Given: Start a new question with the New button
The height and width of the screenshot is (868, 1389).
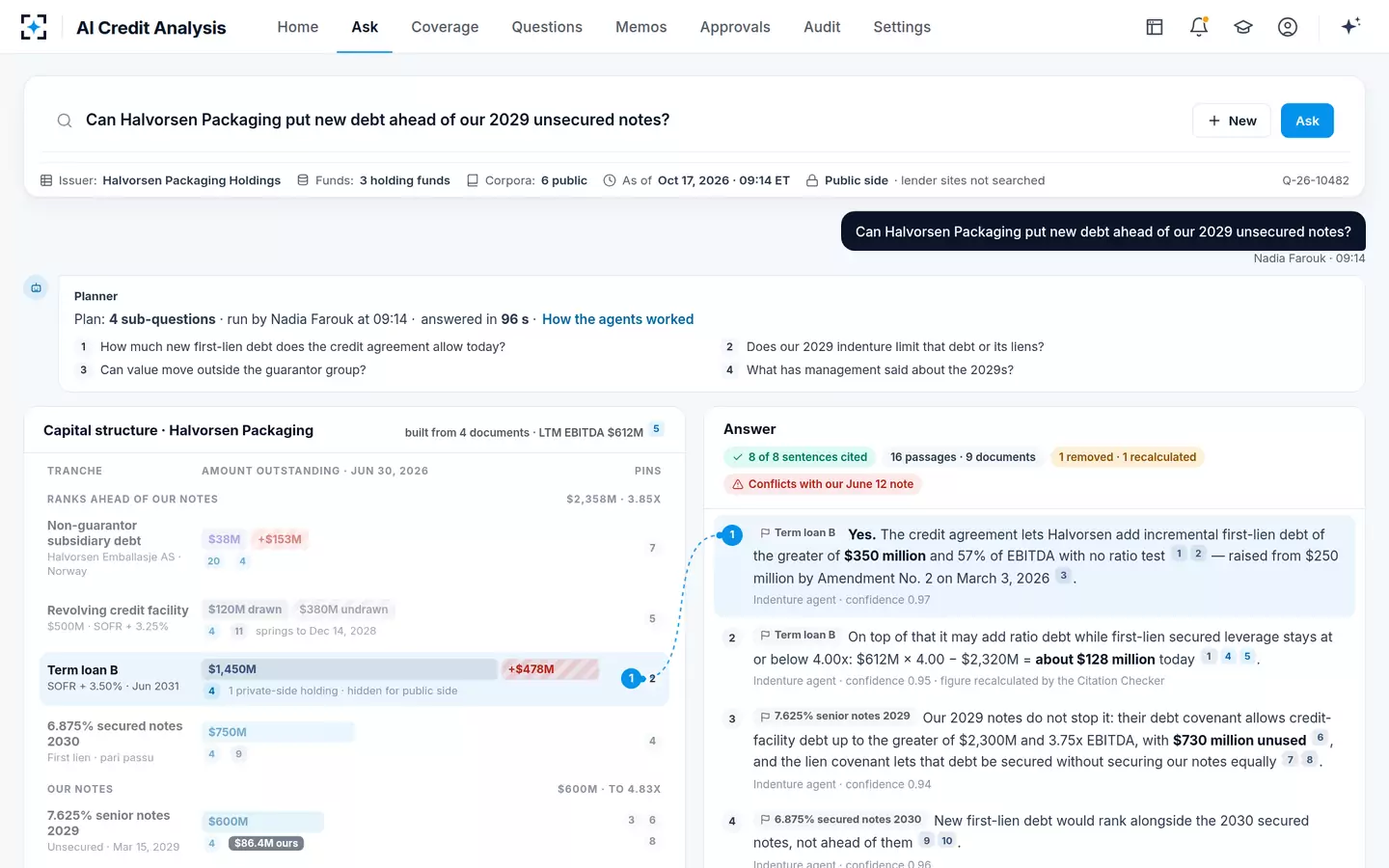Looking at the screenshot, I should 1232,121.
